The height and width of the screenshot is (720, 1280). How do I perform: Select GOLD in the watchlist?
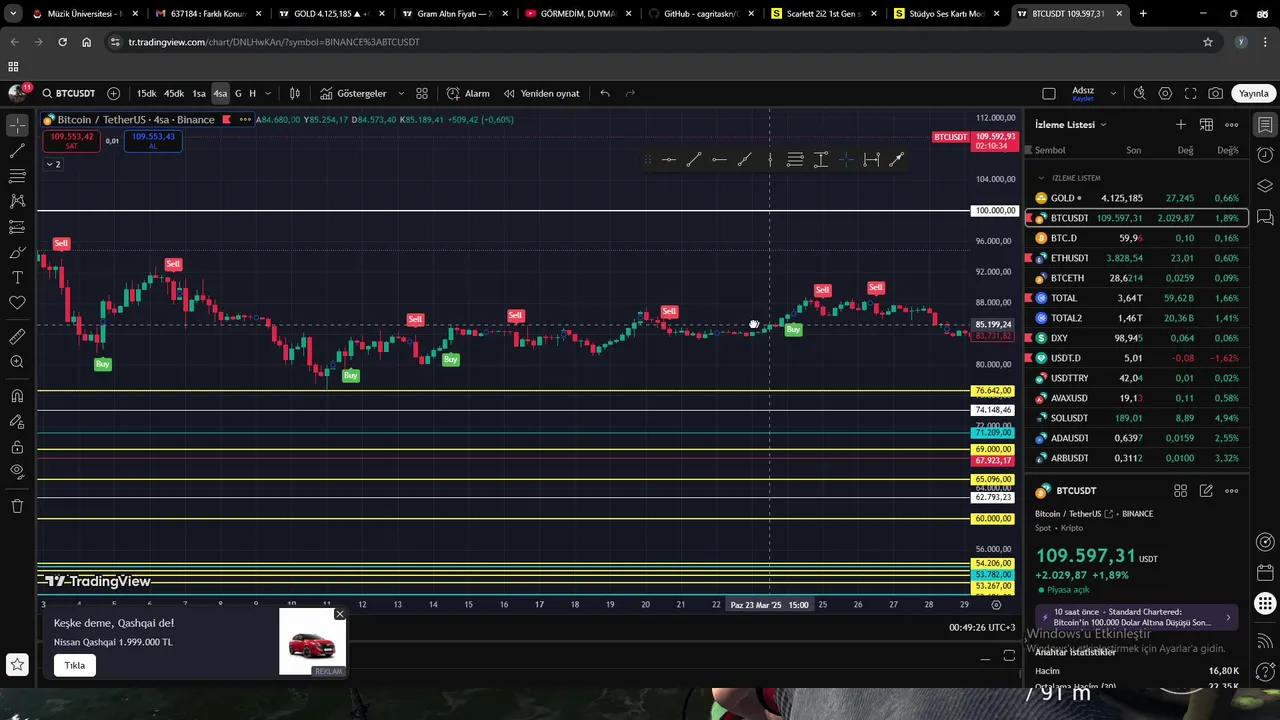(x=1136, y=198)
